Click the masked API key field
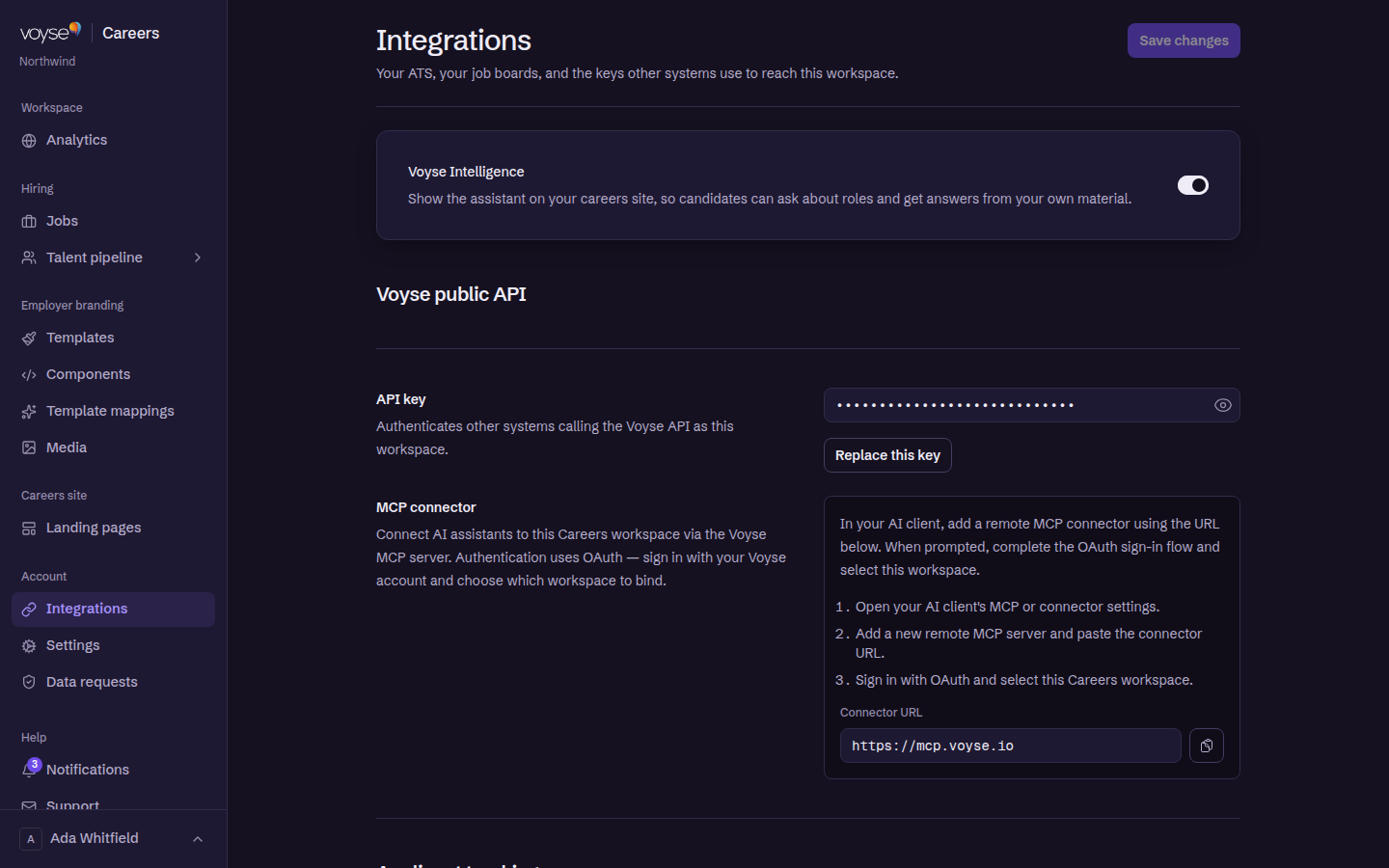Screen dimensions: 1389x868 tap(1032, 405)
